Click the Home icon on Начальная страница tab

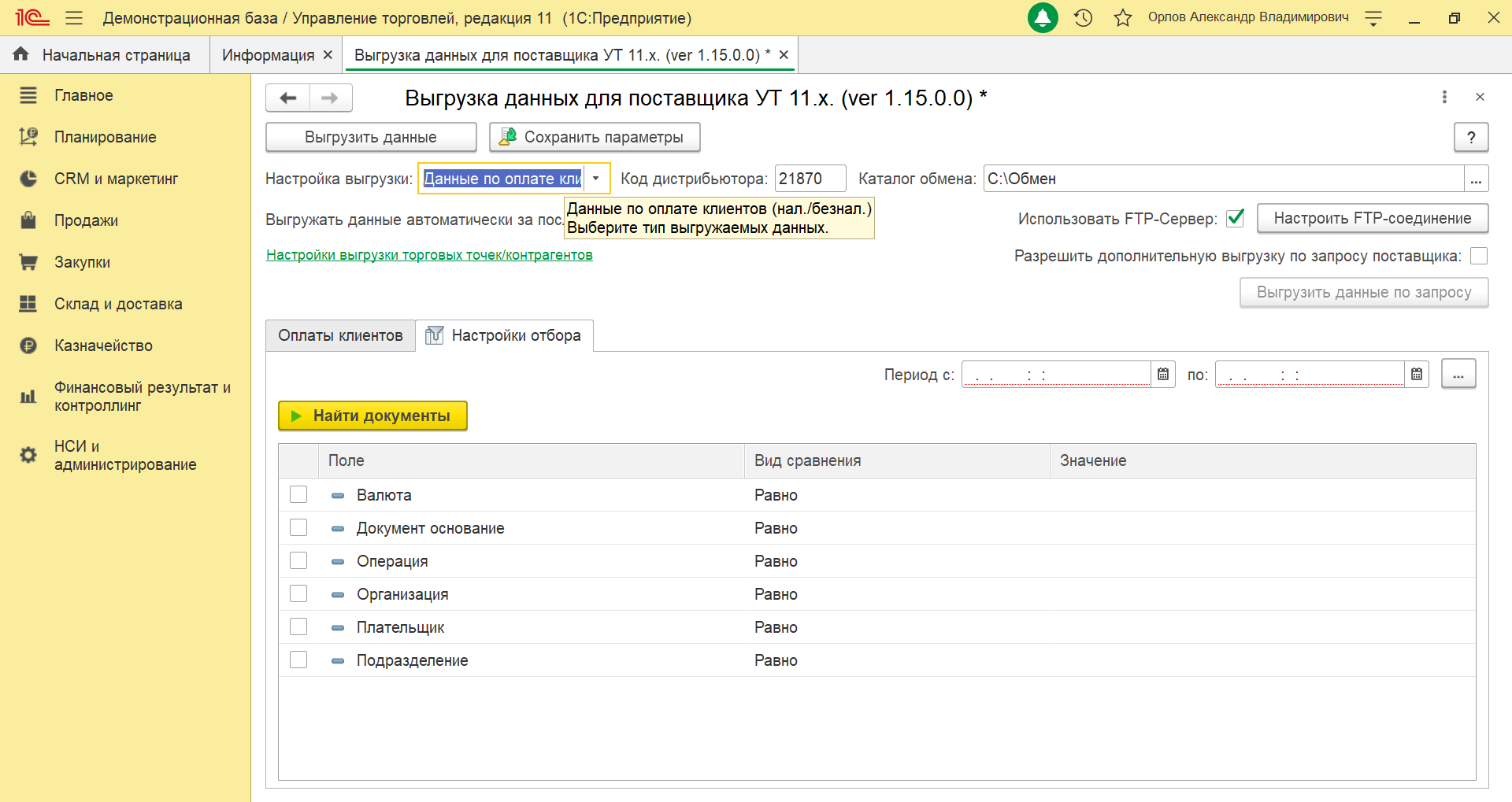[21, 54]
